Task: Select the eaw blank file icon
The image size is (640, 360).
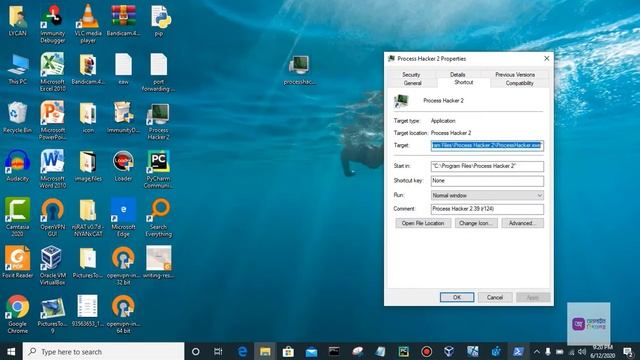Action: [x=123, y=69]
